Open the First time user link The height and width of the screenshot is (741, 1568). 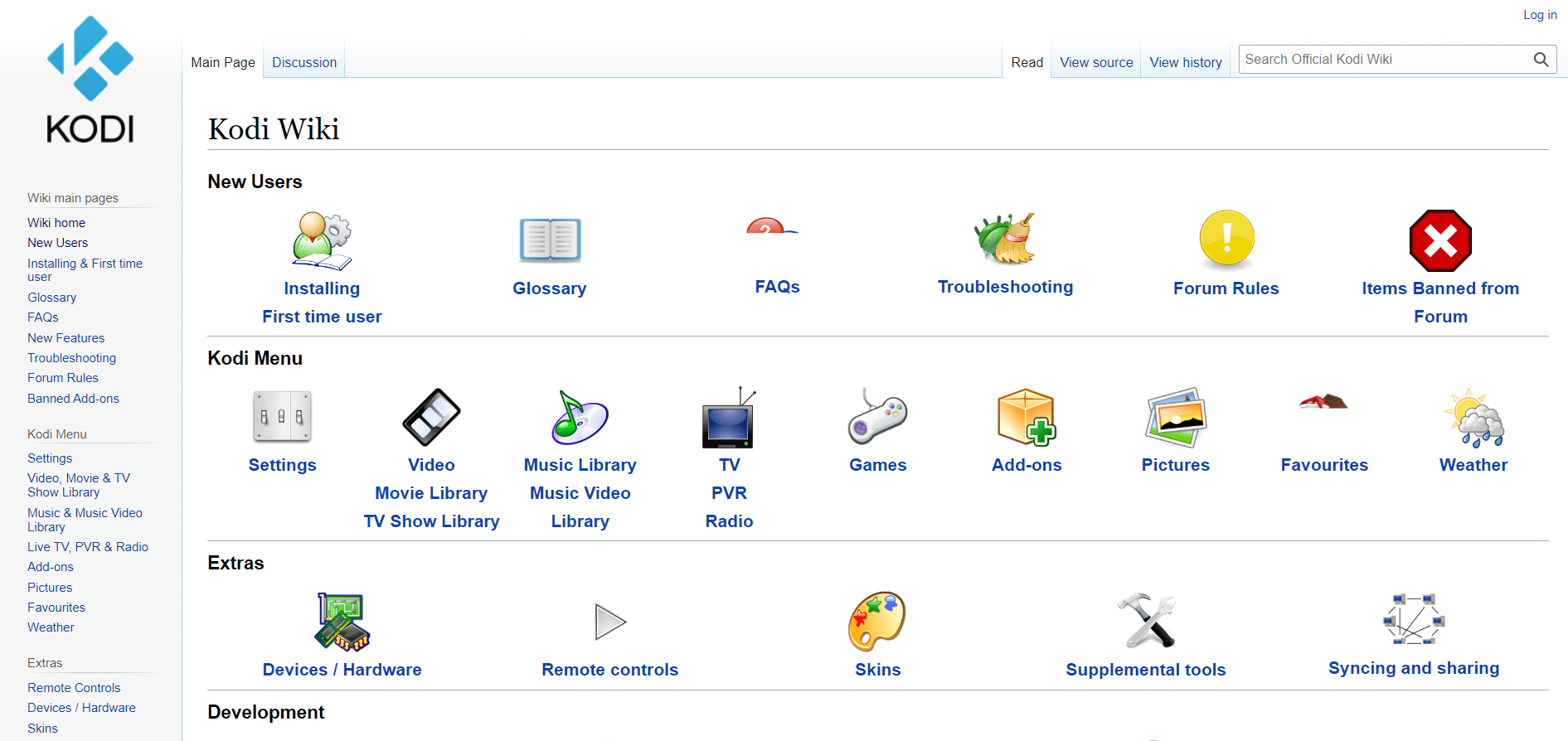tap(322, 317)
